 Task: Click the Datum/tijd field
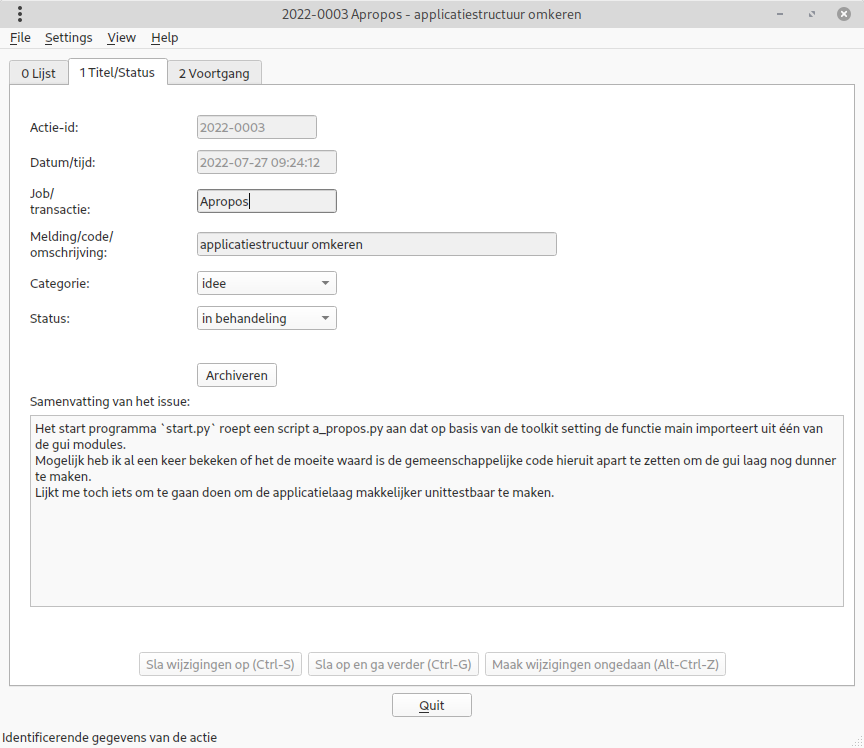[x=266, y=162]
